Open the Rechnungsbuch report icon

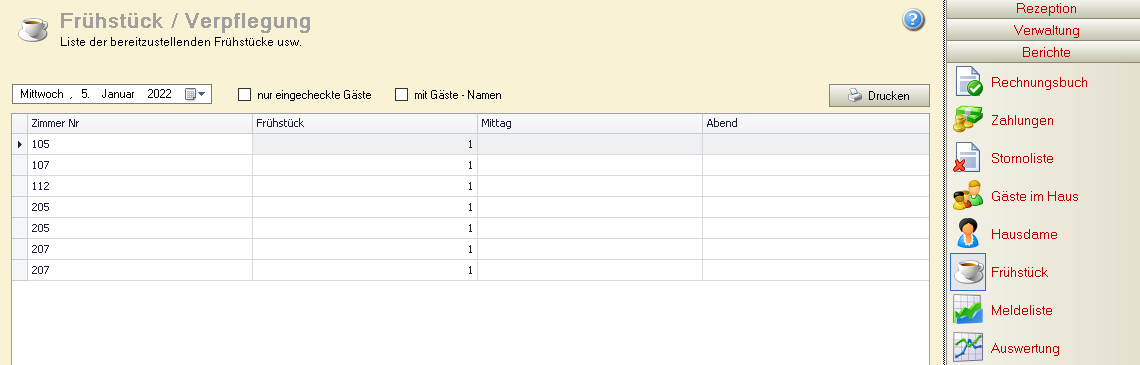click(x=968, y=82)
